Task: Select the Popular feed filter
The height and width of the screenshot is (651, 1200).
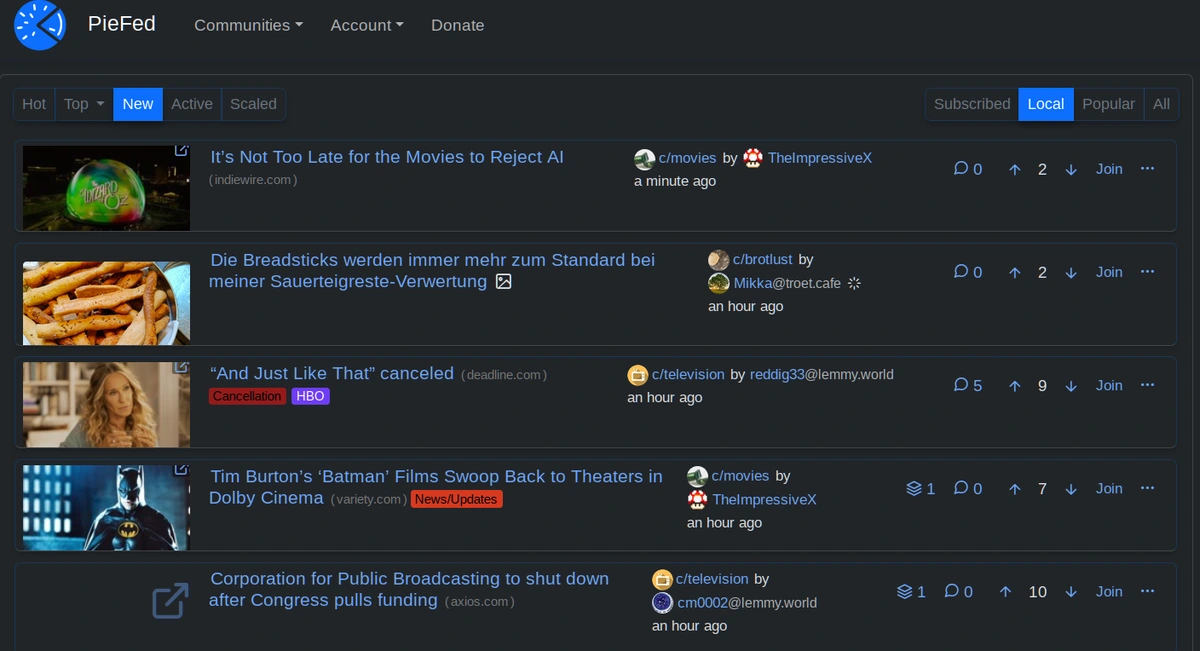Action: pyautogui.click(x=1108, y=104)
